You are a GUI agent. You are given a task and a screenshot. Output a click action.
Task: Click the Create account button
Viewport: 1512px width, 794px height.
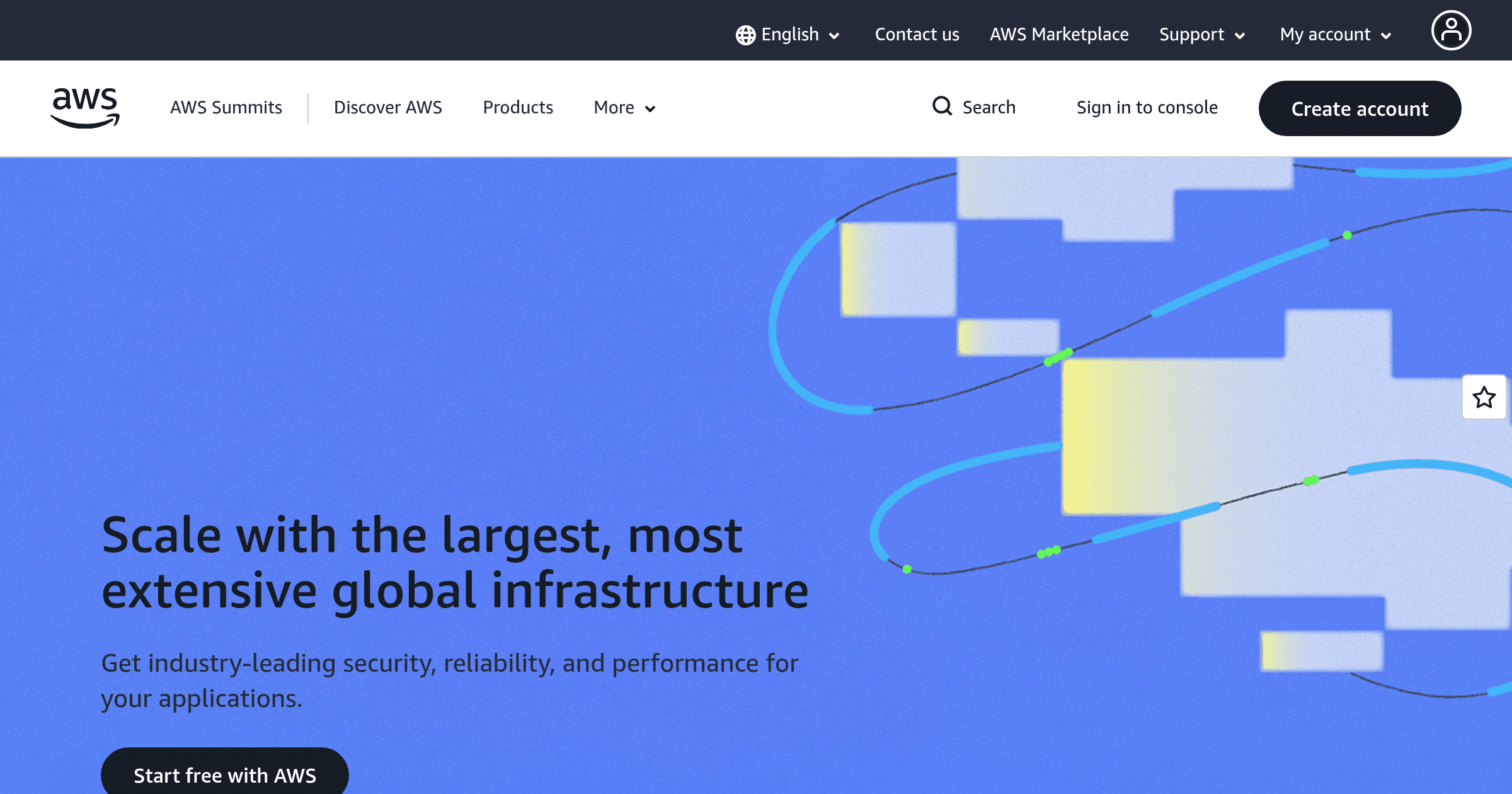point(1360,108)
